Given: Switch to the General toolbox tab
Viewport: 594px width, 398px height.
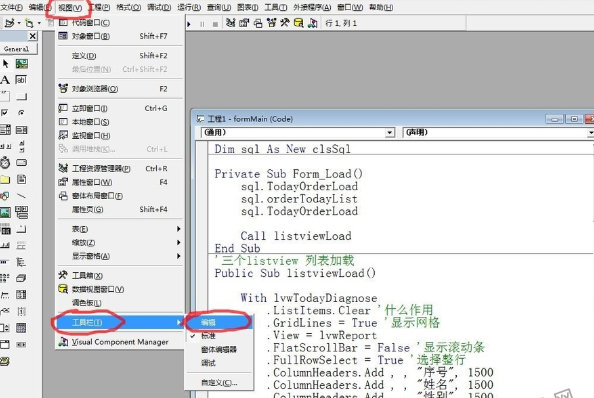Looking at the screenshot, I should (17, 49).
